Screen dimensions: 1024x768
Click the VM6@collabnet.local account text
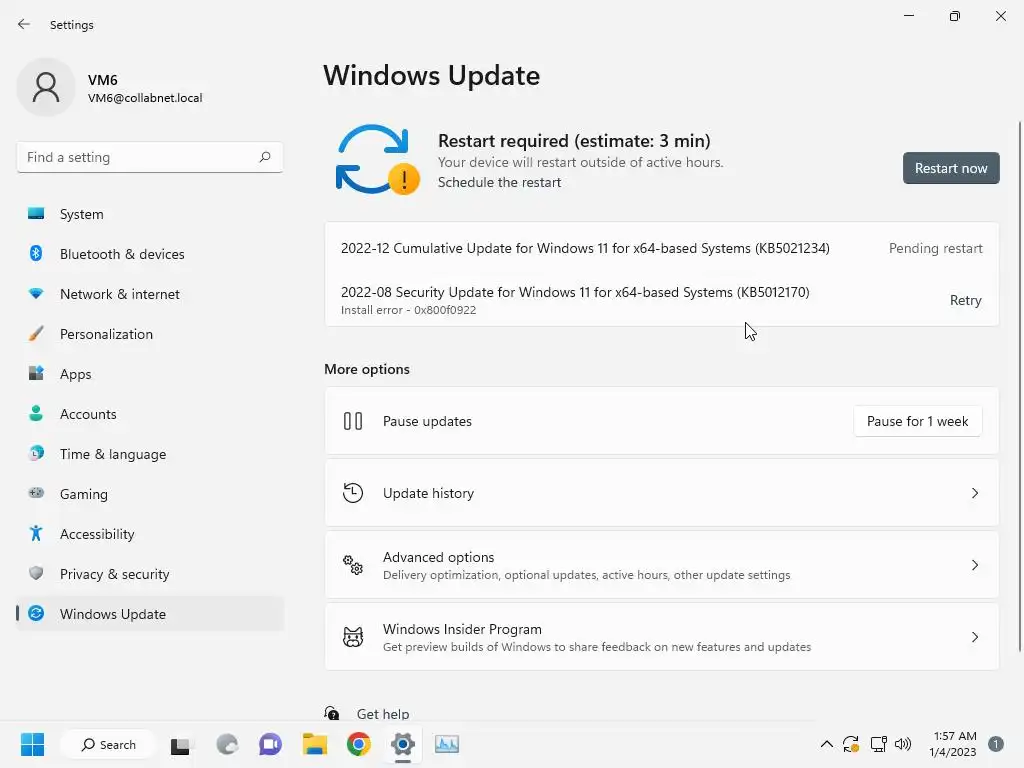pos(145,98)
